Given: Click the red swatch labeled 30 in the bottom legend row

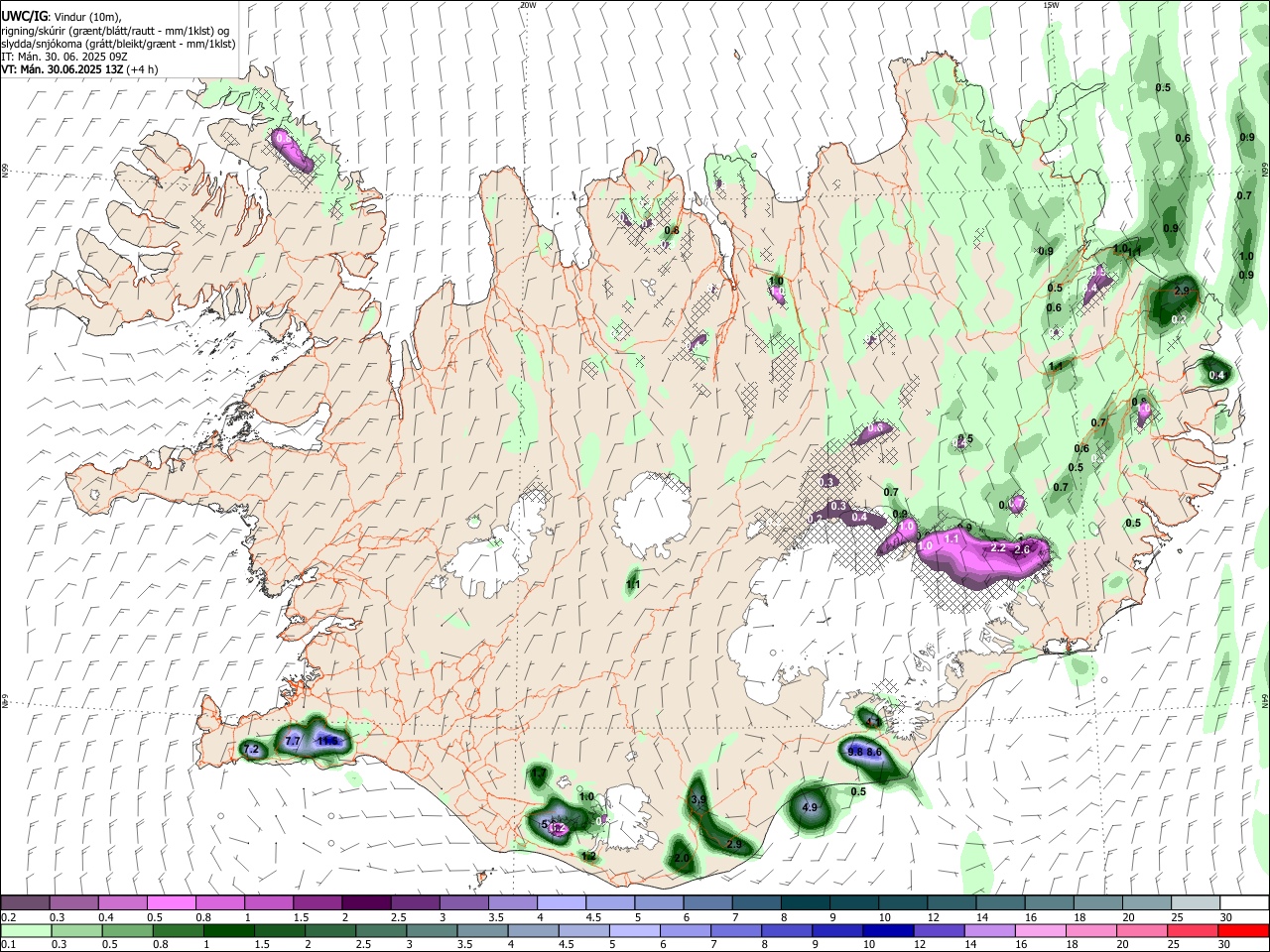Looking at the screenshot, I should pos(1242,930).
